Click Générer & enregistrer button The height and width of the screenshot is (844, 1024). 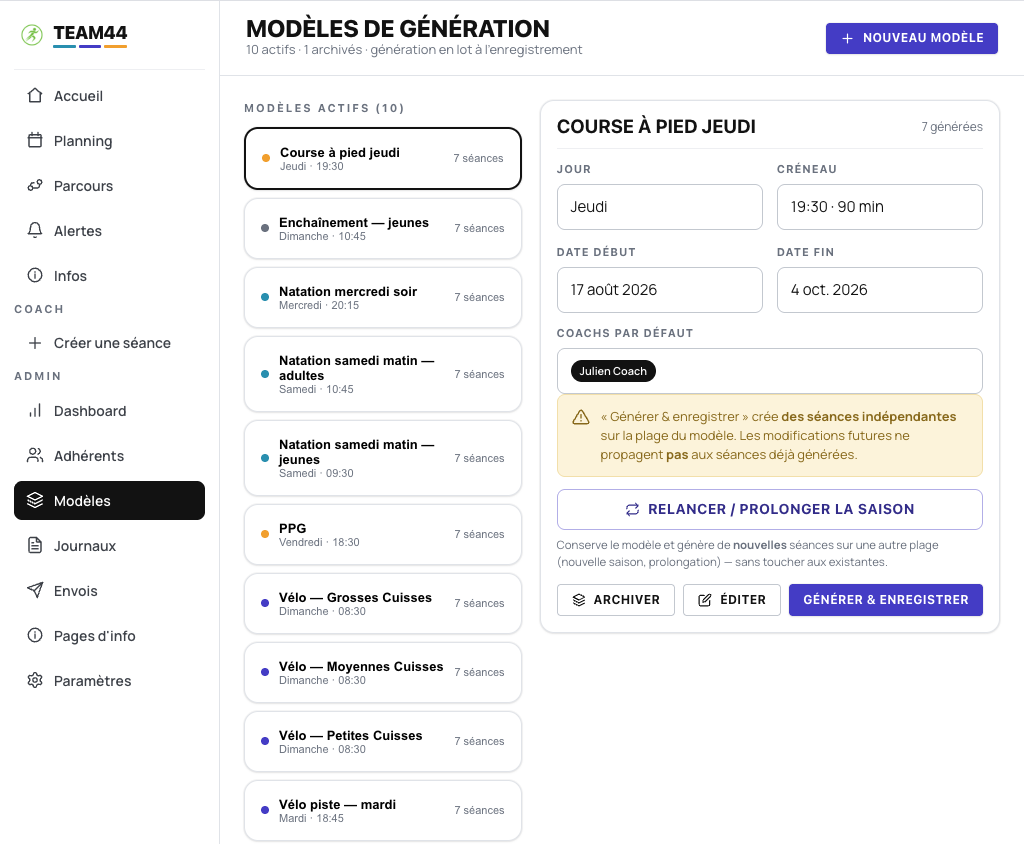886,600
